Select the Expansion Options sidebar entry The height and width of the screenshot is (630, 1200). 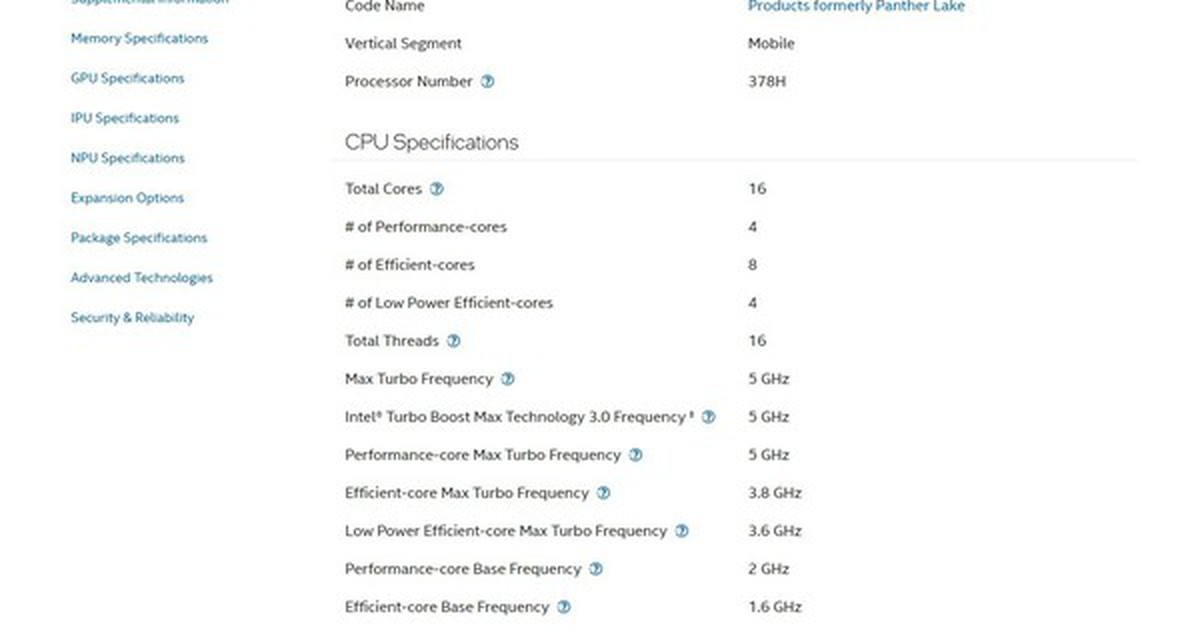tap(127, 198)
